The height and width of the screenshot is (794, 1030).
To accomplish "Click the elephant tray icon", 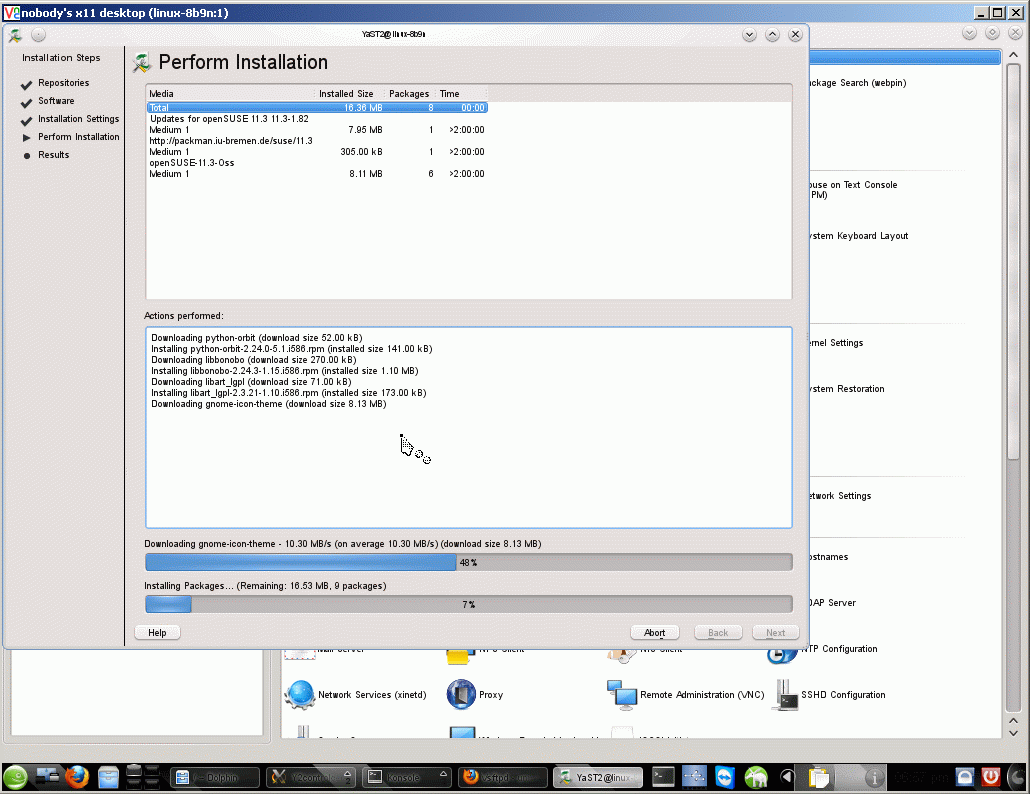I will click(756, 778).
